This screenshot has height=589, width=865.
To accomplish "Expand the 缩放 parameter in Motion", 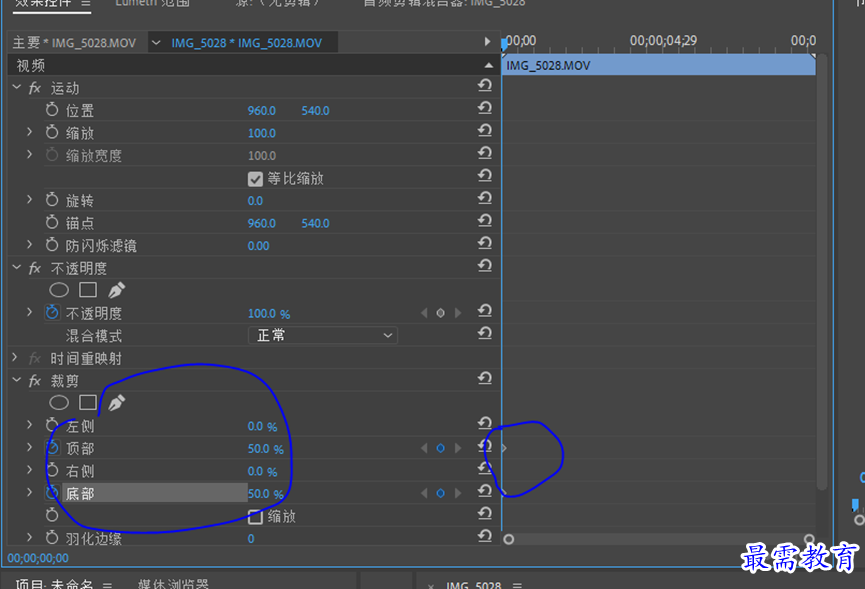I will [x=29, y=132].
